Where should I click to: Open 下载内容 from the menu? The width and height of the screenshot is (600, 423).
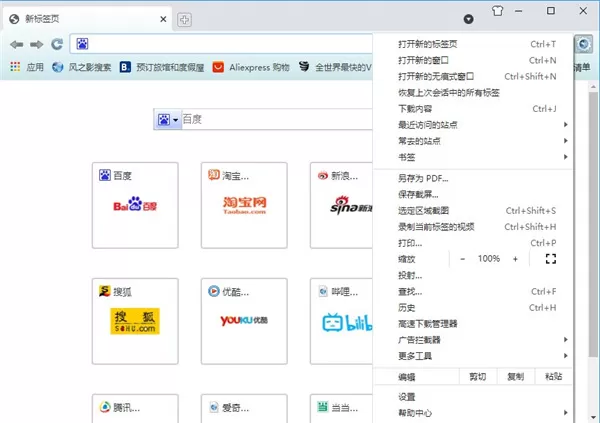point(473,109)
